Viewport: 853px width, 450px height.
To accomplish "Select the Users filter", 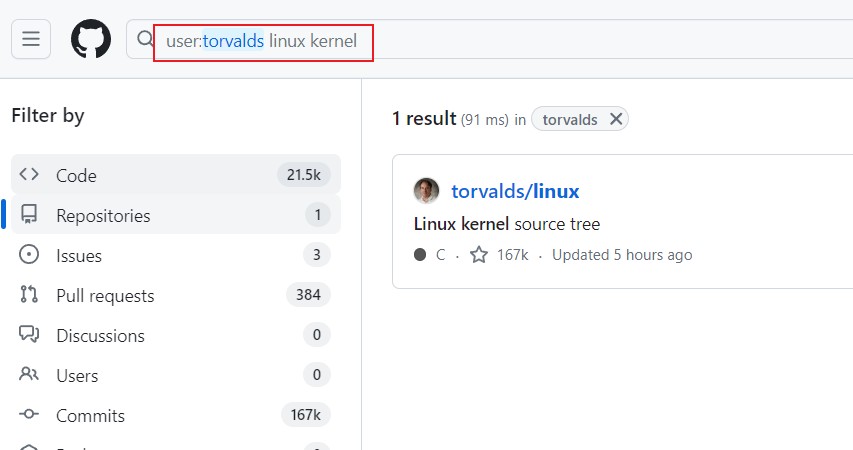I will 176,375.
